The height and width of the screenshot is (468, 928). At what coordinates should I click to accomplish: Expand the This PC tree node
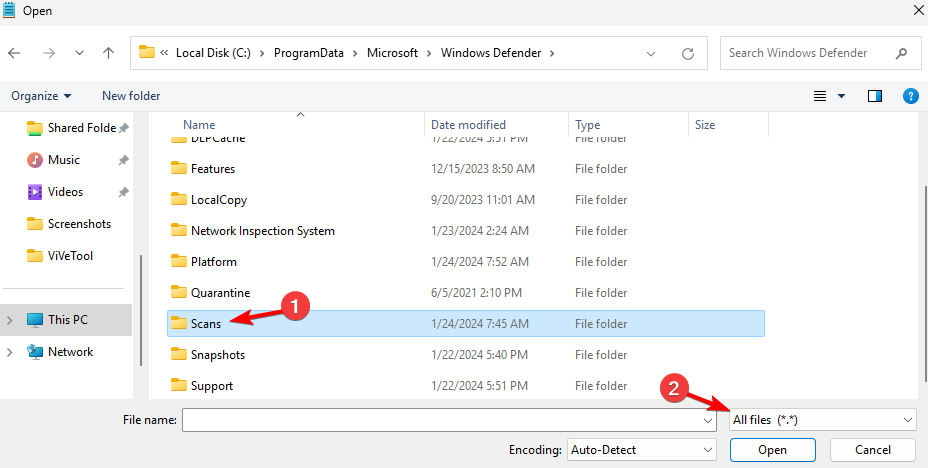pyautogui.click(x=9, y=320)
